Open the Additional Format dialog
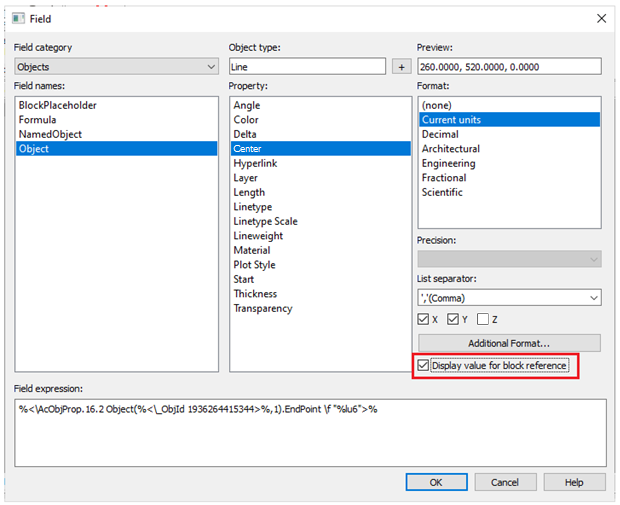The image size is (620, 505). (508, 343)
